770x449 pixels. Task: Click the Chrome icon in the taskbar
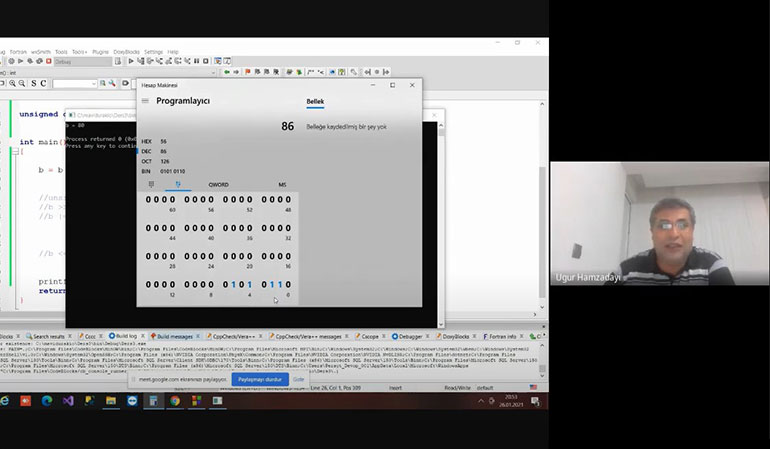[174, 401]
